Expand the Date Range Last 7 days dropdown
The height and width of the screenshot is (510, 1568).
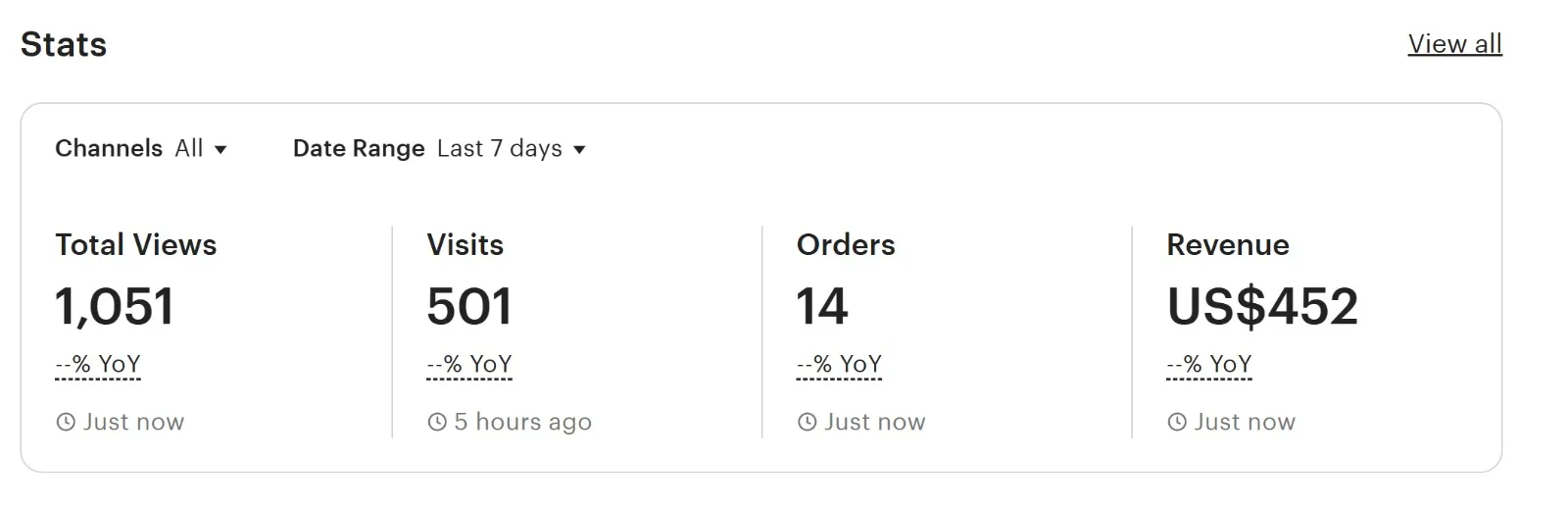click(439, 149)
